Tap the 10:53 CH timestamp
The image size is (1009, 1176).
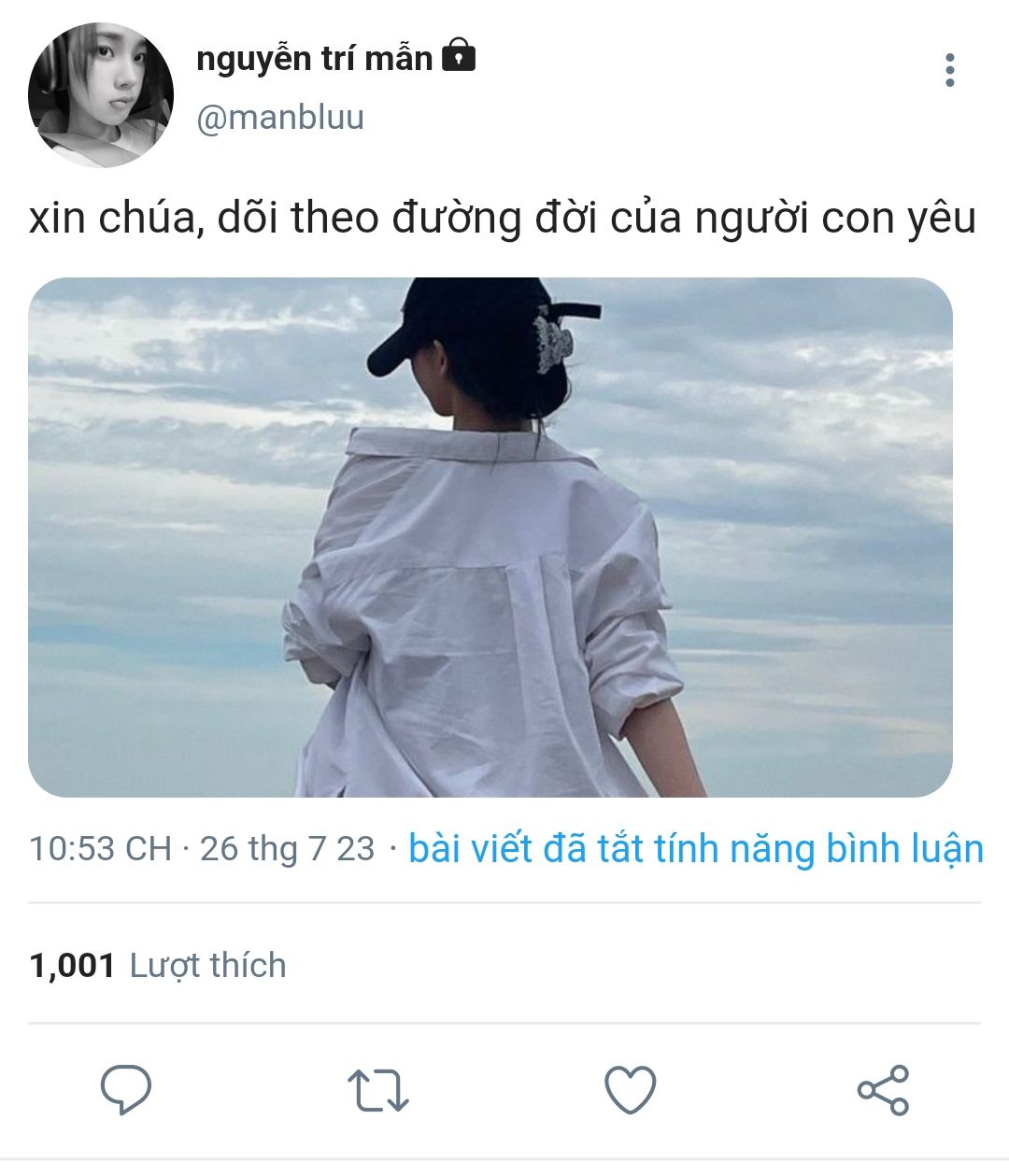click(x=100, y=849)
